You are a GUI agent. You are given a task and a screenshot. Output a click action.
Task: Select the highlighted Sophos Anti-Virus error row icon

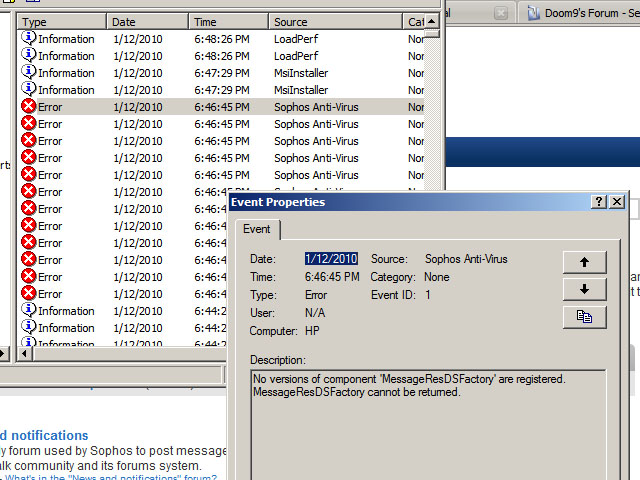(29, 107)
